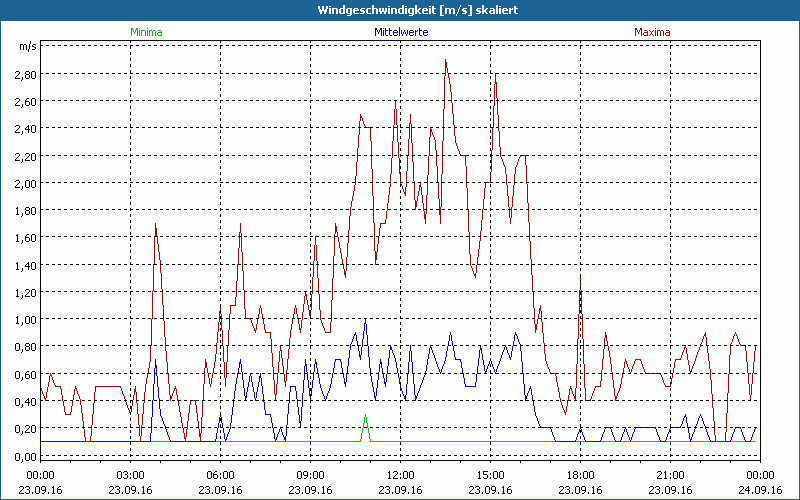800x500 pixels.
Task: Click the 09:00 time axis label
Action: pos(310,475)
